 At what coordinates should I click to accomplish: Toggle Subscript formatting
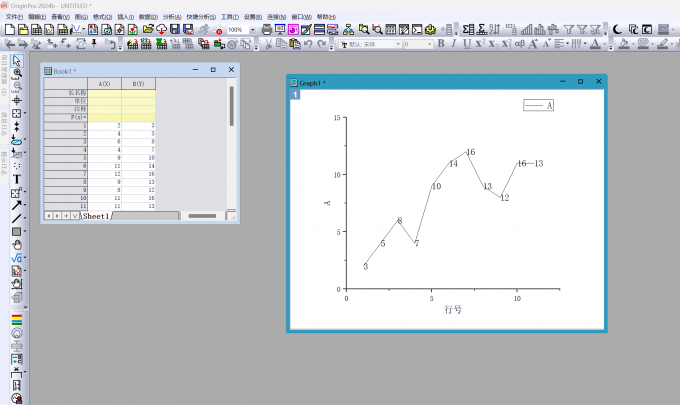pyautogui.click(x=493, y=44)
